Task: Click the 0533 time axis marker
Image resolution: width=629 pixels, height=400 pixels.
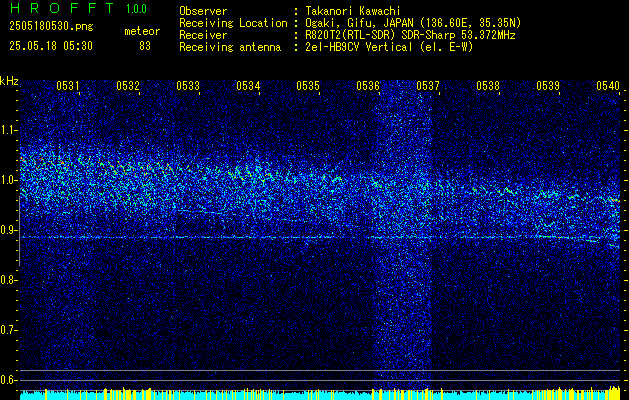Action: pos(188,85)
